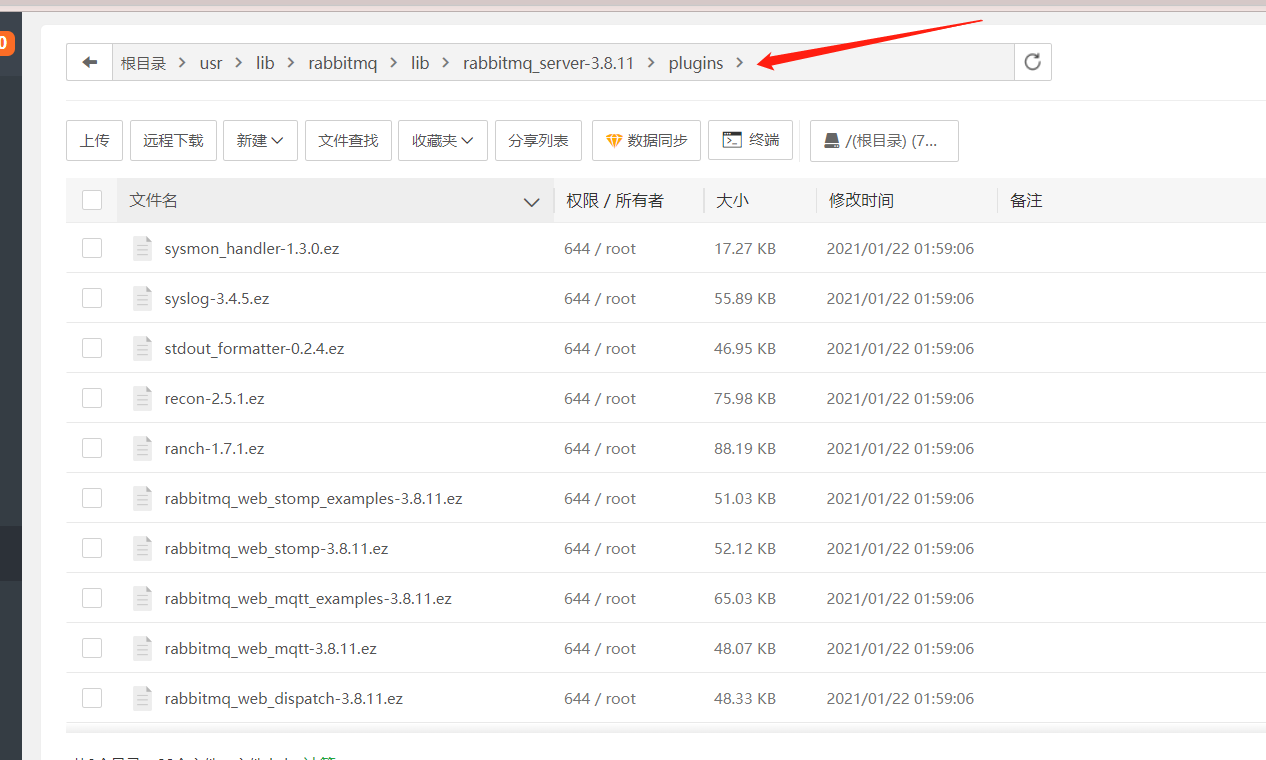Open file syslog-3.4.5.ez
The image size is (1266, 760).
tap(217, 298)
